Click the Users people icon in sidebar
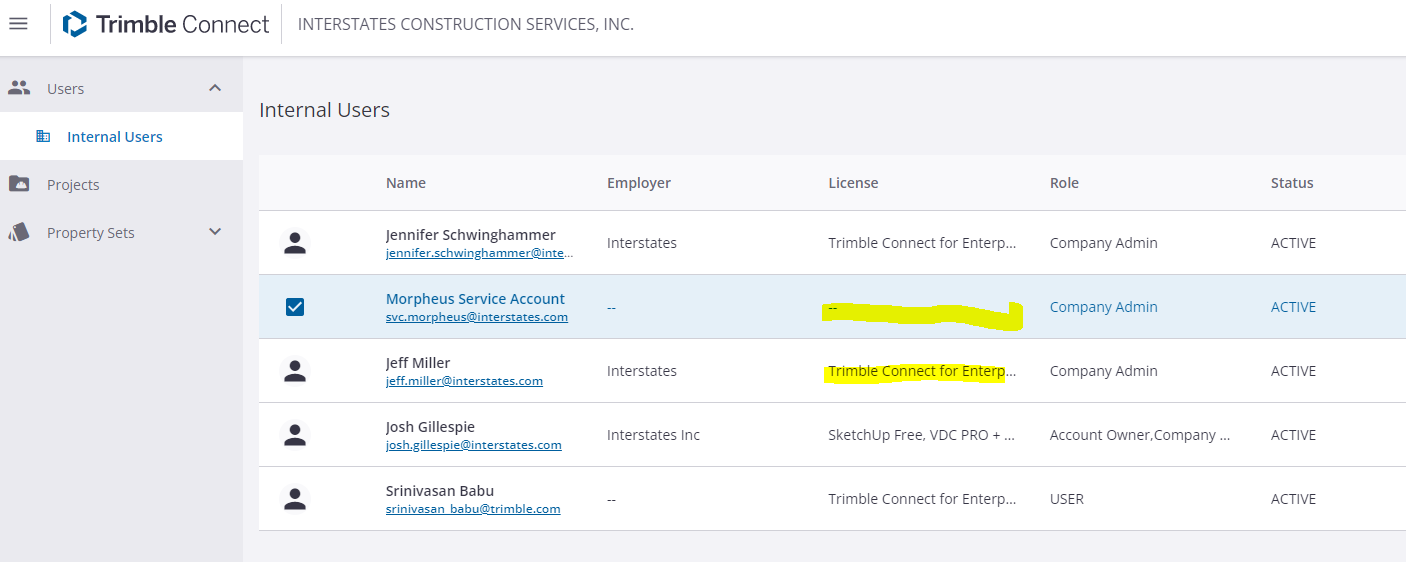 pos(20,88)
